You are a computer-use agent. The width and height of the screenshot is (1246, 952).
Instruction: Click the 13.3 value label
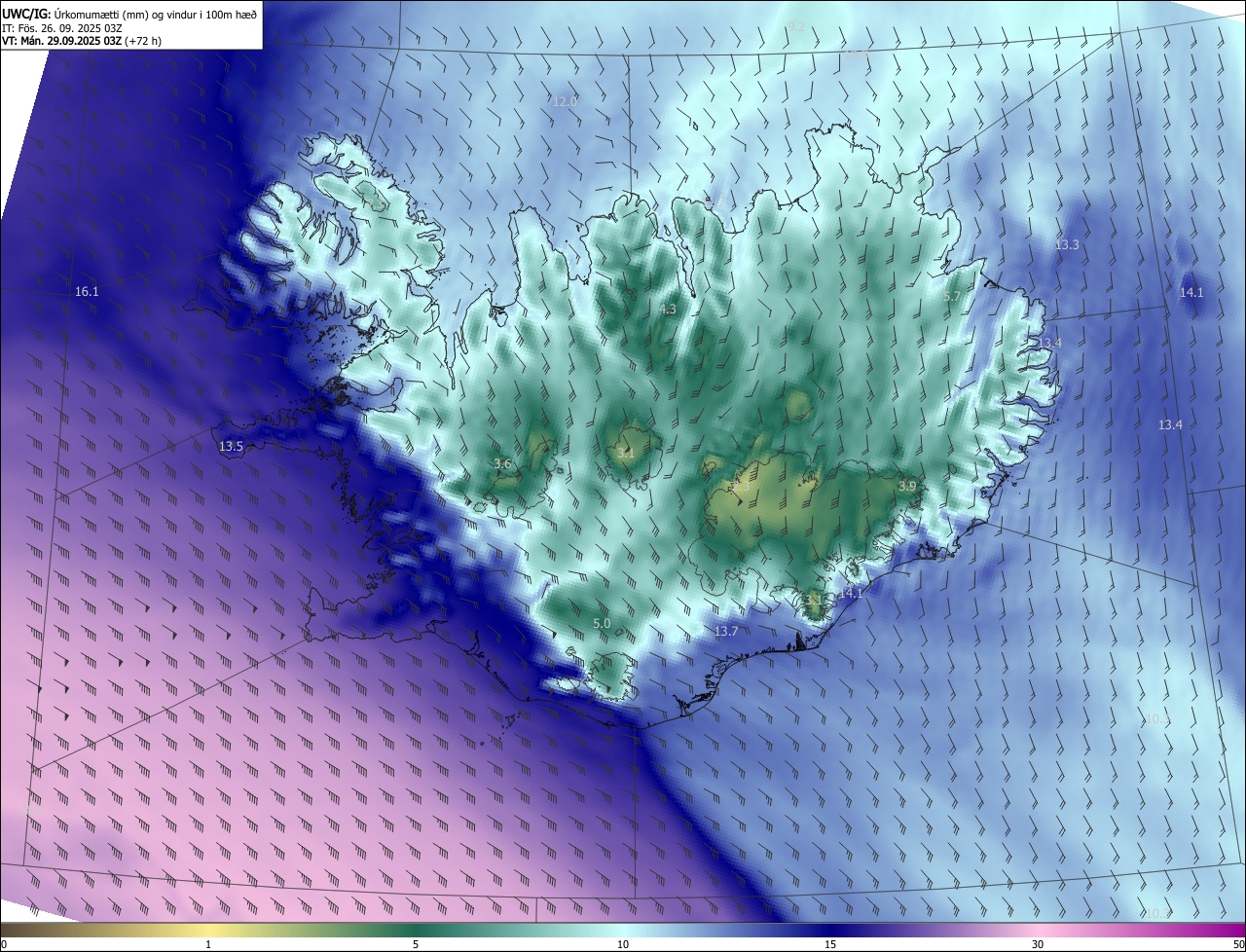tap(1067, 244)
